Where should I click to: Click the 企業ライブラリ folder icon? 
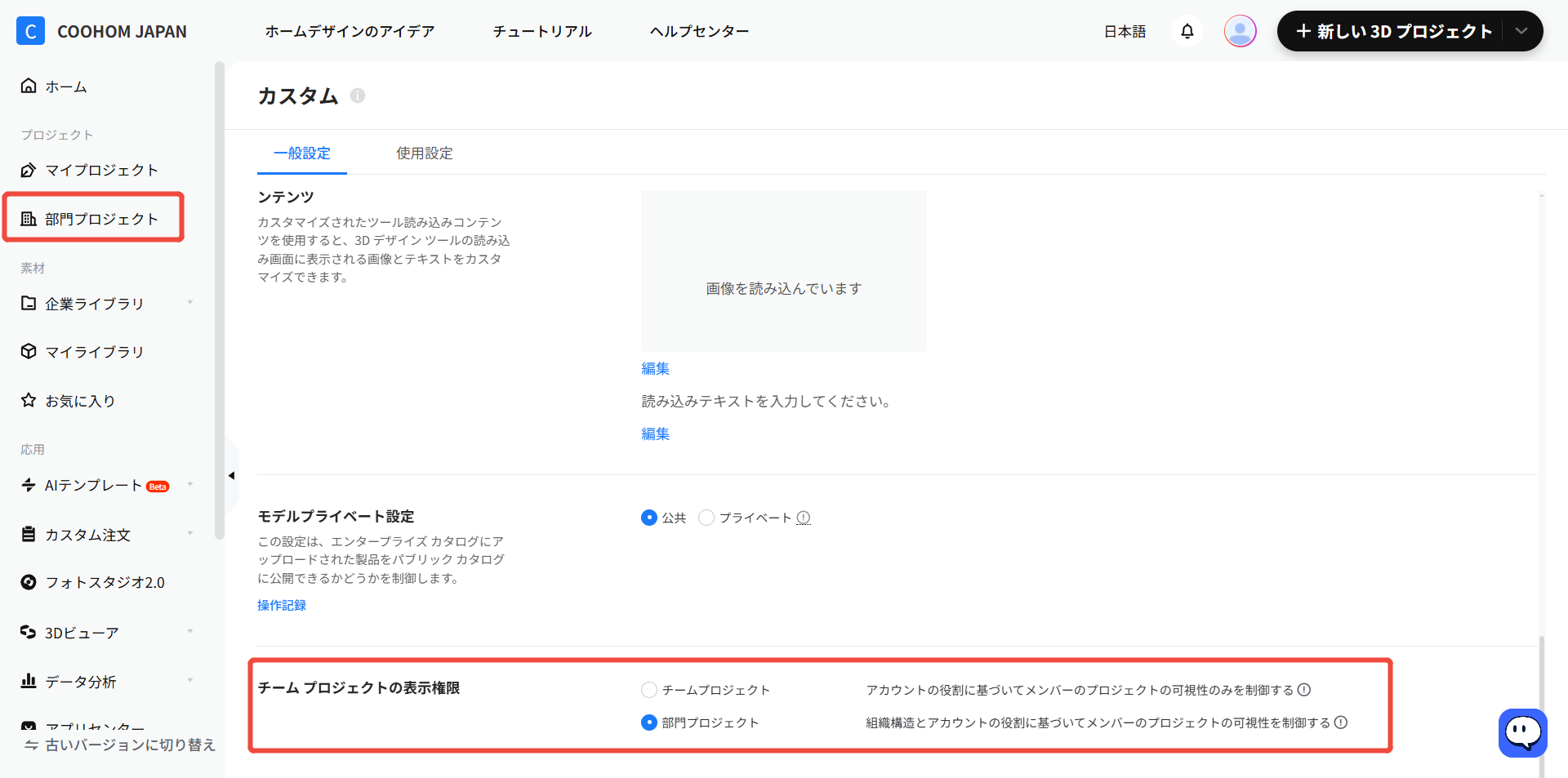pyautogui.click(x=29, y=303)
